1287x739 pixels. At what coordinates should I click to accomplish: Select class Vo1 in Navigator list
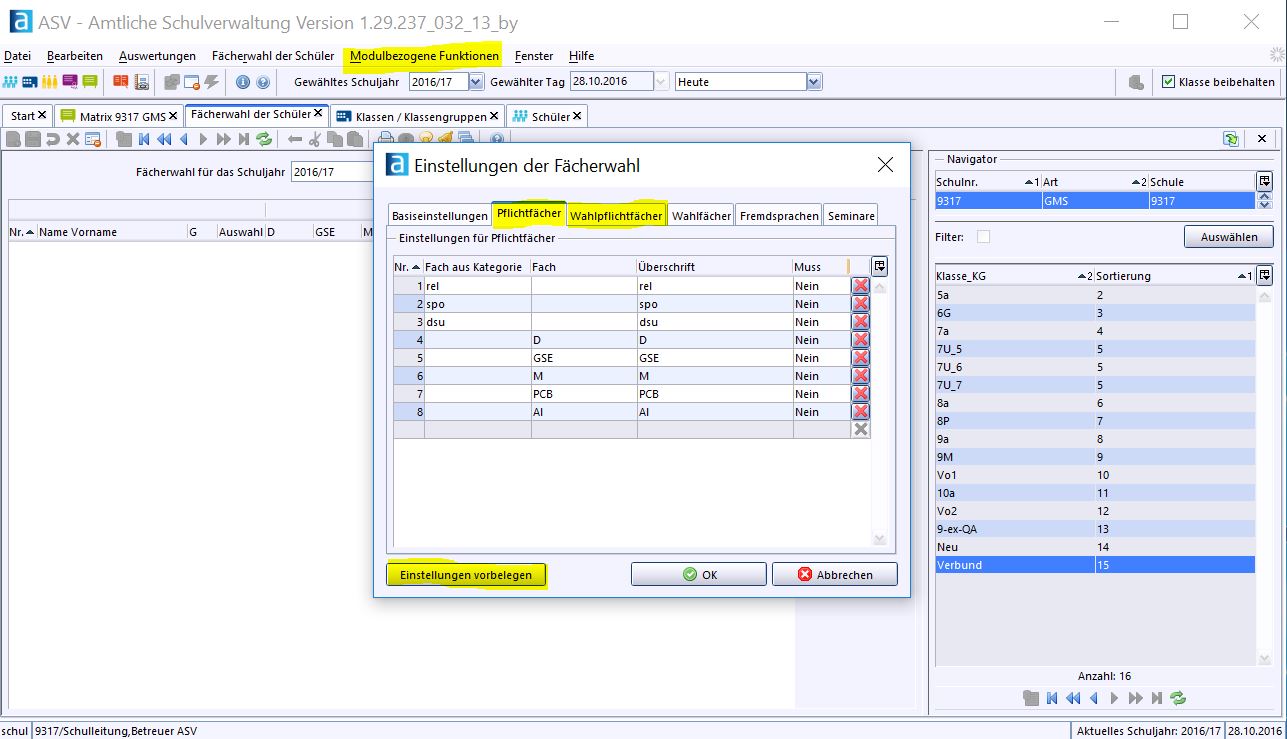(x=1094, y=475)
